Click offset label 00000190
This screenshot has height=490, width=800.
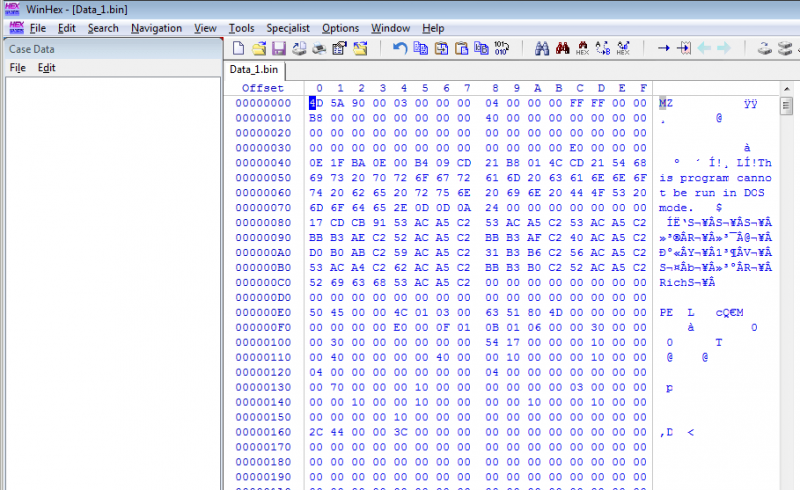[263, 477]
